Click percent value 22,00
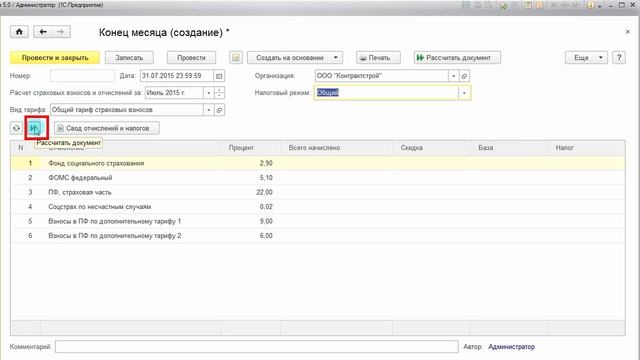 (264, 192)
